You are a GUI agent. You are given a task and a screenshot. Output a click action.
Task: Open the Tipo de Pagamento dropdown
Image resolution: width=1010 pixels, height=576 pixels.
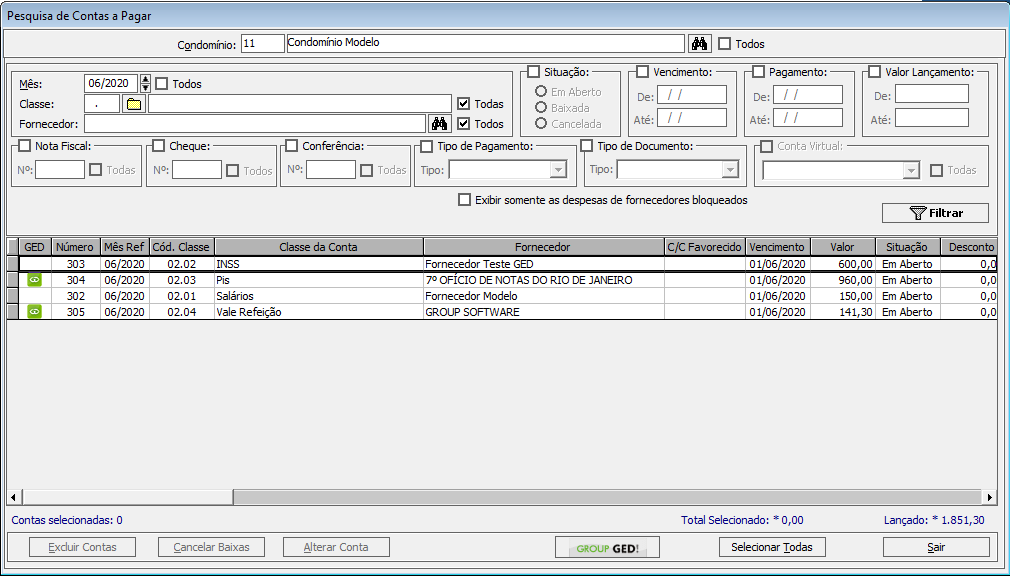(x=558, y=170)
